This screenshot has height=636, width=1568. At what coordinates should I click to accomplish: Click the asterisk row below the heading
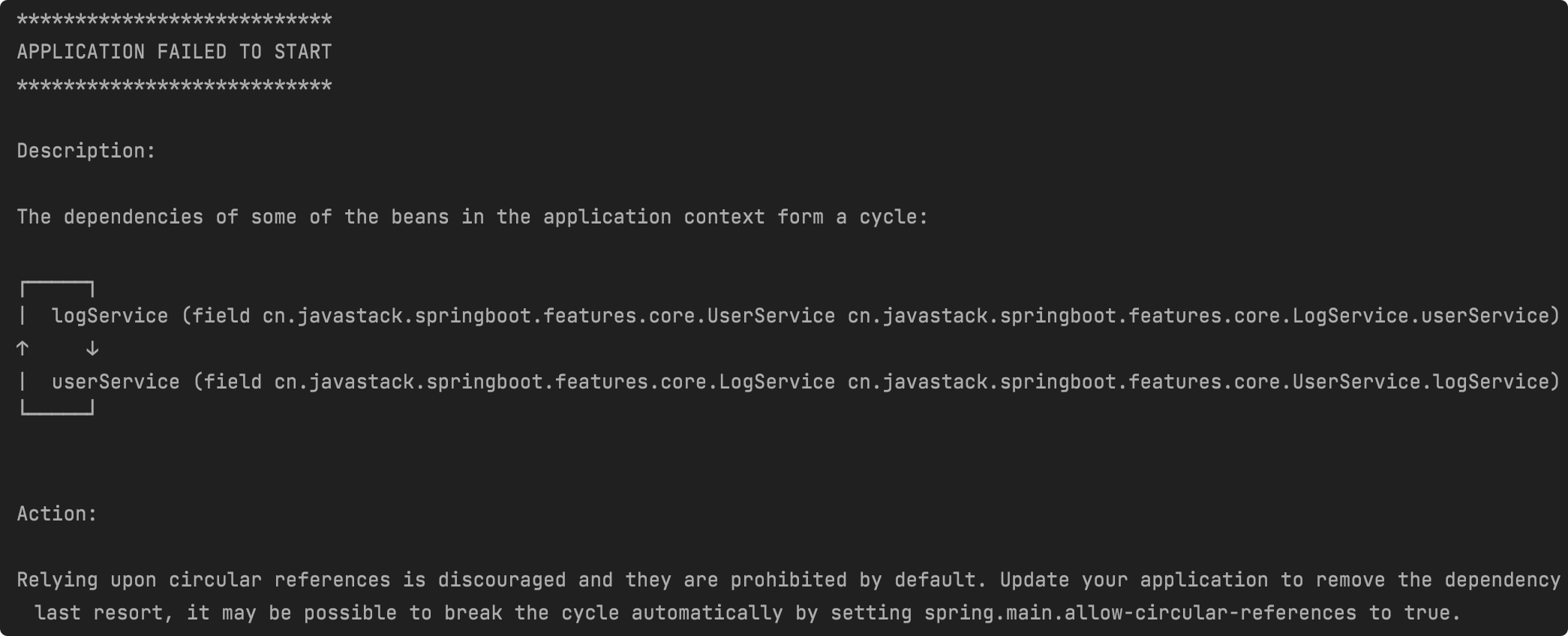click(174, 86)
